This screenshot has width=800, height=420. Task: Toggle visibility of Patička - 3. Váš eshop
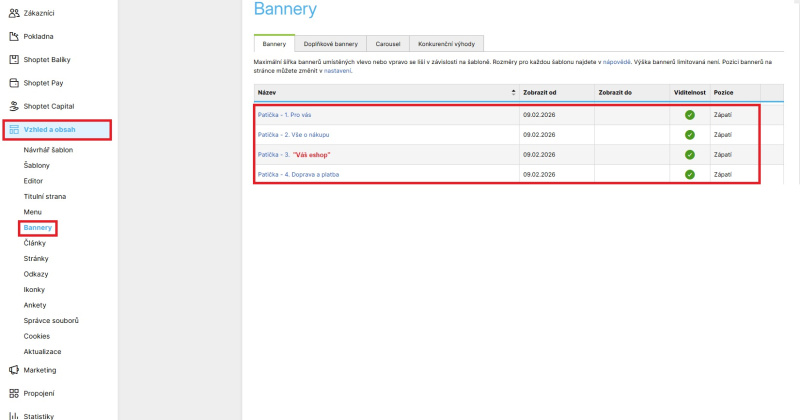(690, 155)
